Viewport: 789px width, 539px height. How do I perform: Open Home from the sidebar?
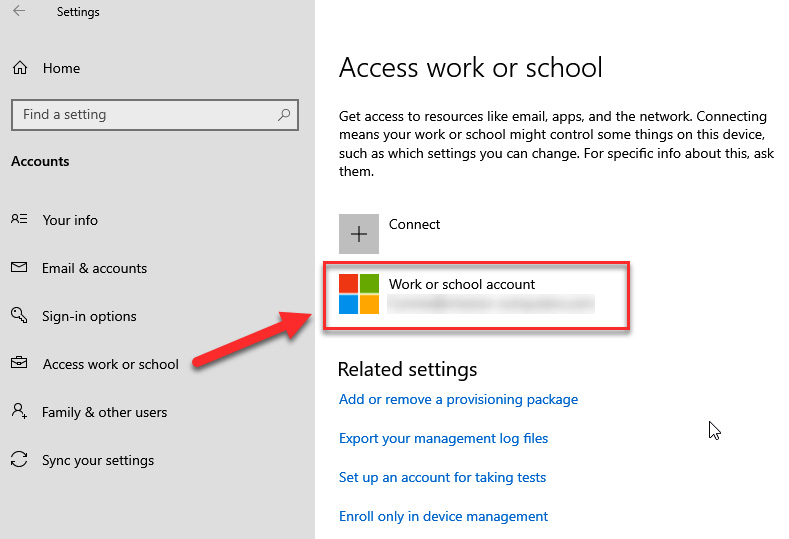(x=61, y=68)
